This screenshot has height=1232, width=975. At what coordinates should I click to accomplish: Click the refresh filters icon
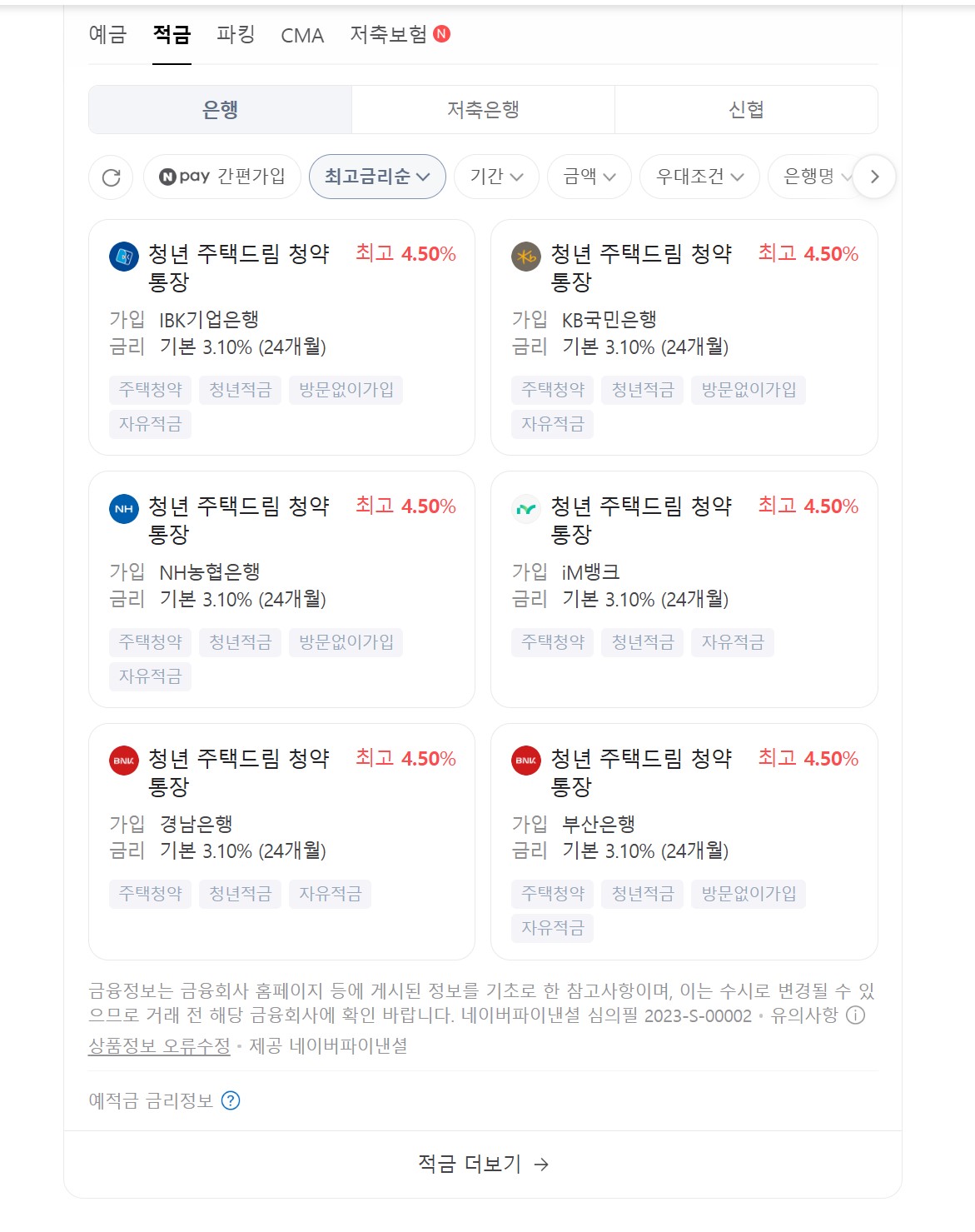(x=111, y=177)
